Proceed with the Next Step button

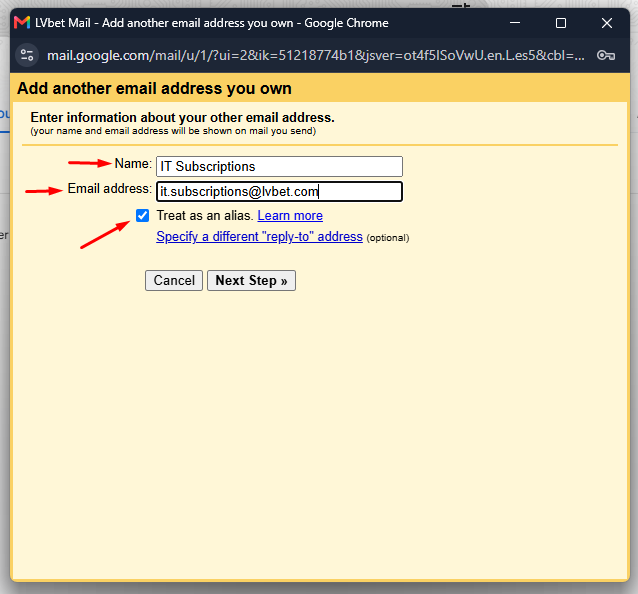(x=251, y=280)
